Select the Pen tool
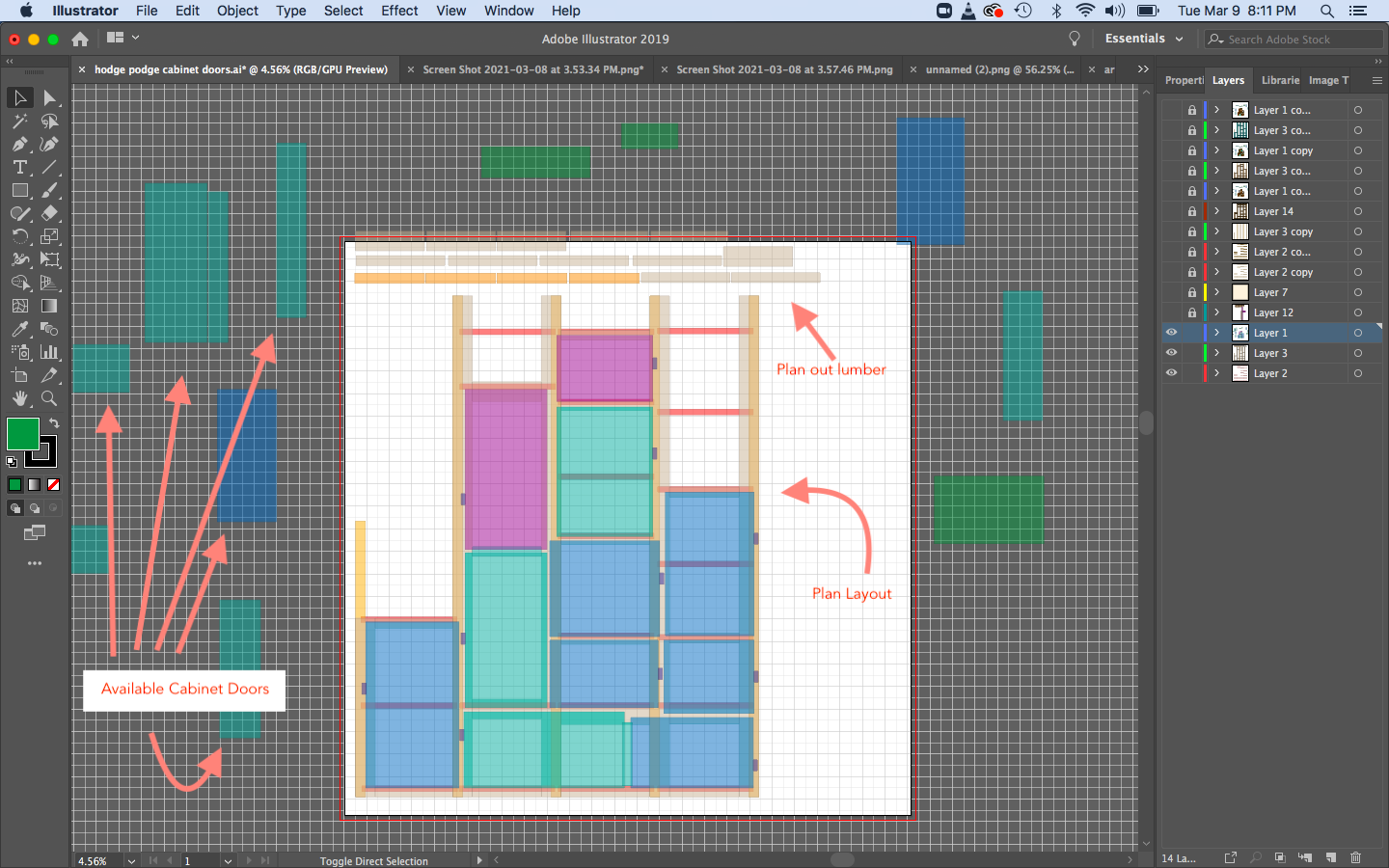Screen dimensions: 1389x868 click(x=19, y=145)
